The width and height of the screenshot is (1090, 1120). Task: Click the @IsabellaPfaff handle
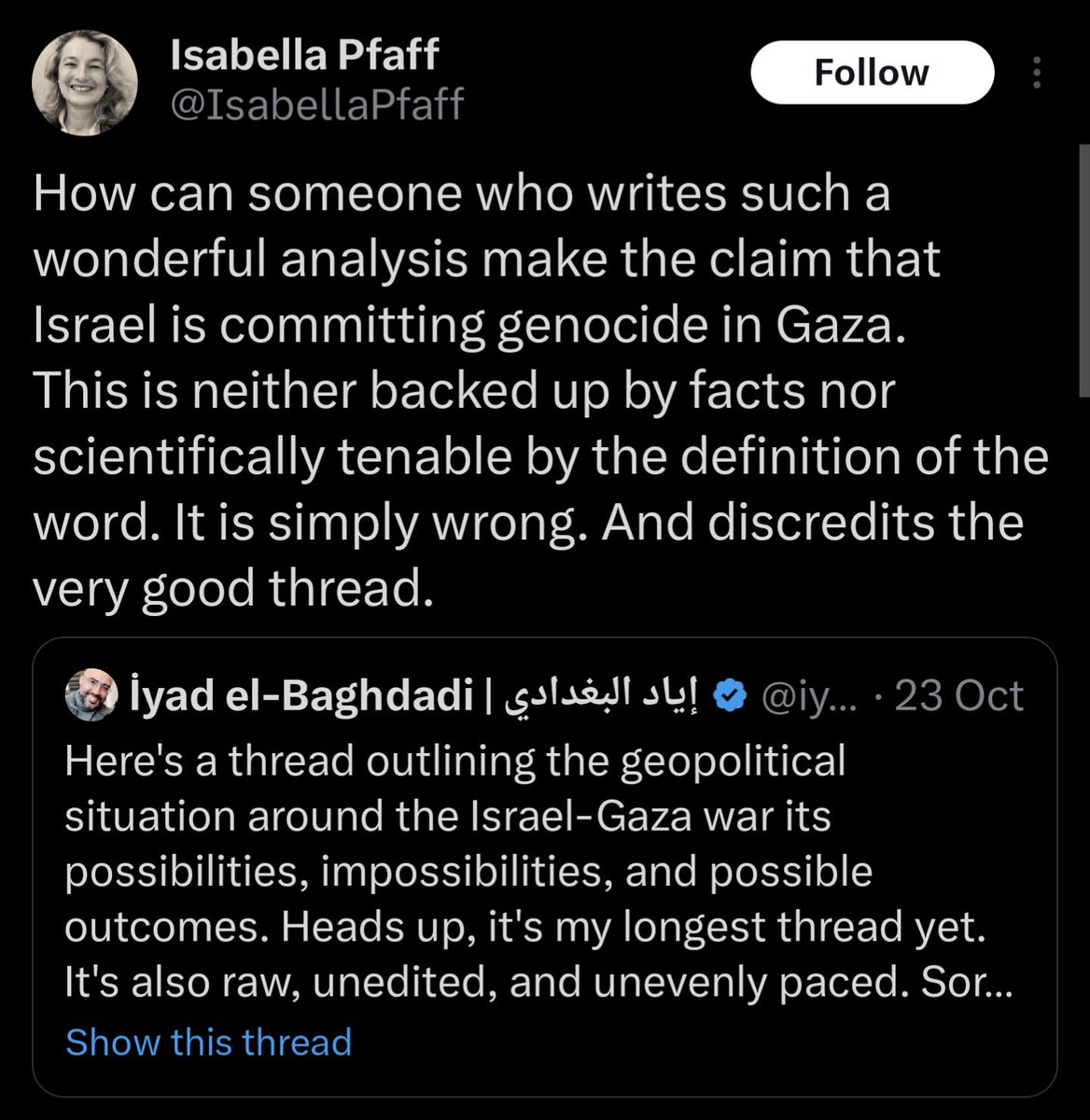click(x=317, y=105)
